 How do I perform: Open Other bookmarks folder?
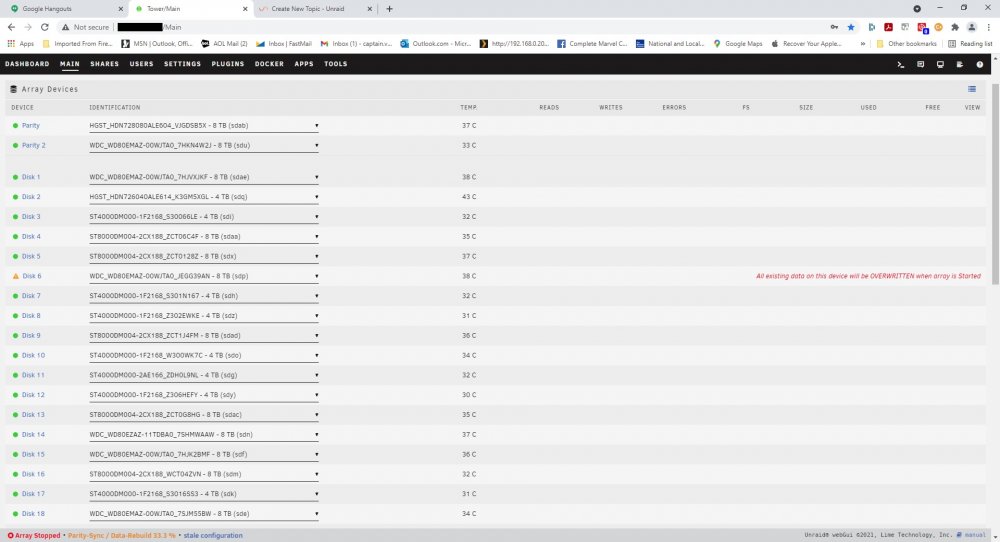click(906, 44)
